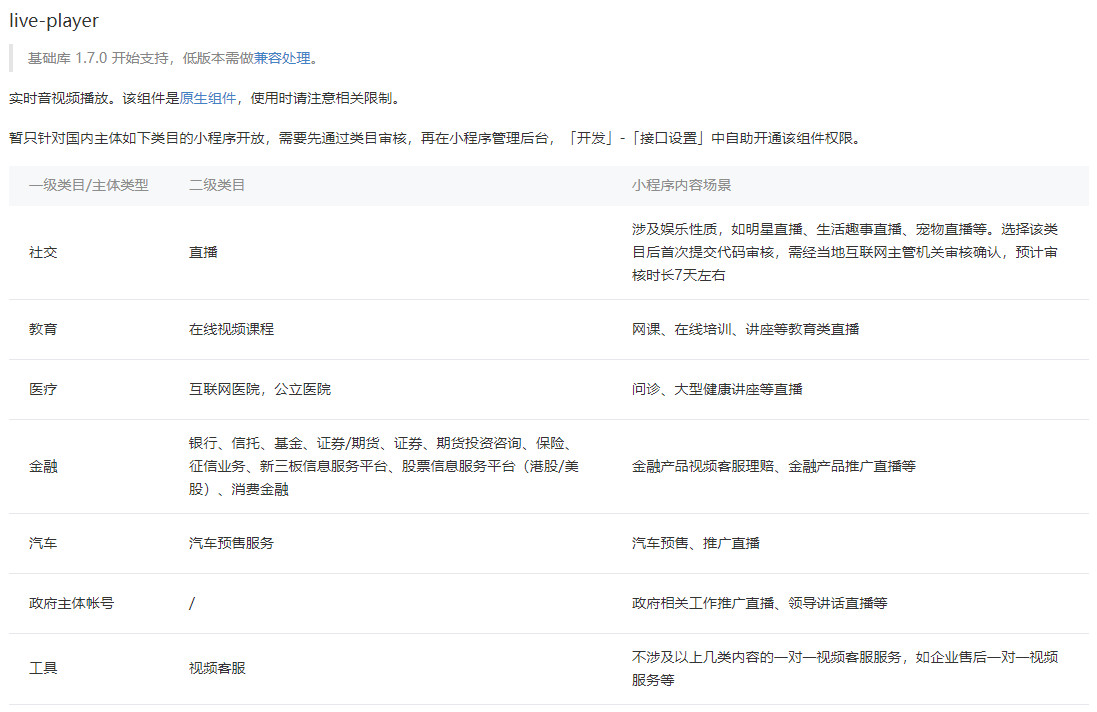This screenshot has width=1097, height=712.
Task: Click the live-player heading
Action: [54, 21]
